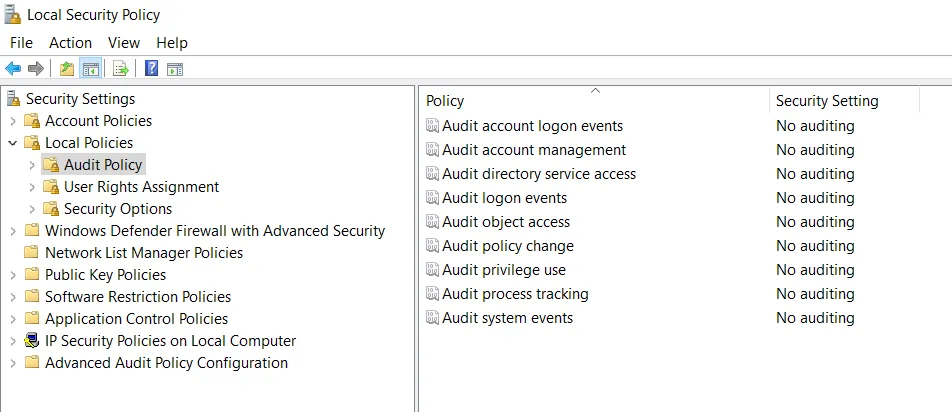Toggle Show/Hide Action Pane toolbar icon
Image resolution: width=952 pixels, height=412 pixels.
[x=175, y=69]
